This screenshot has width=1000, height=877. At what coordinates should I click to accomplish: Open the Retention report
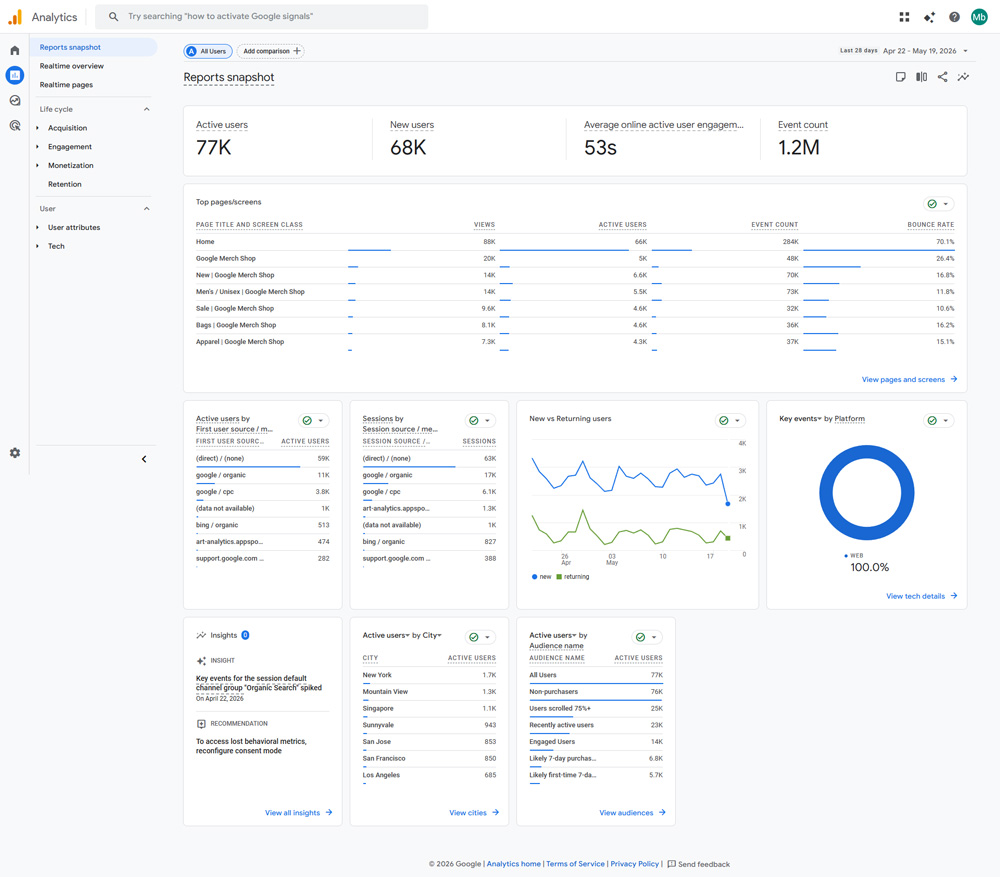point(64,184)
